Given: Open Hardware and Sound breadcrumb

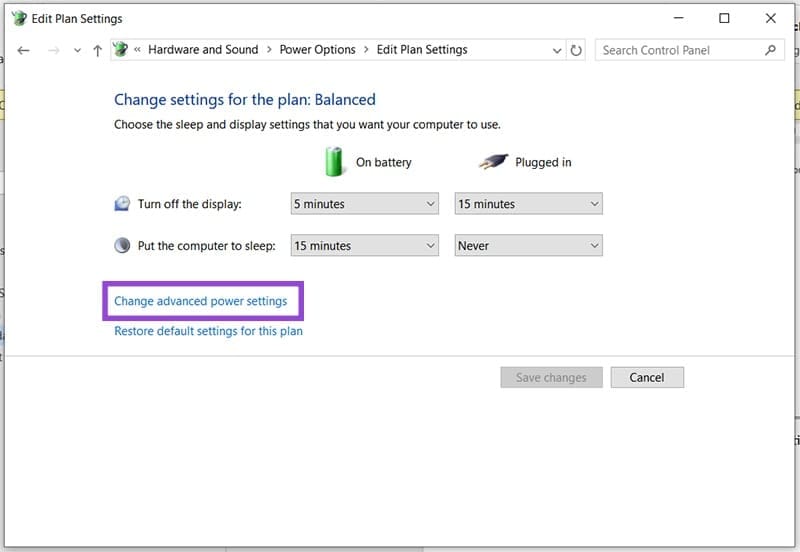Looking at the screenshot, I should pos(203,49).
